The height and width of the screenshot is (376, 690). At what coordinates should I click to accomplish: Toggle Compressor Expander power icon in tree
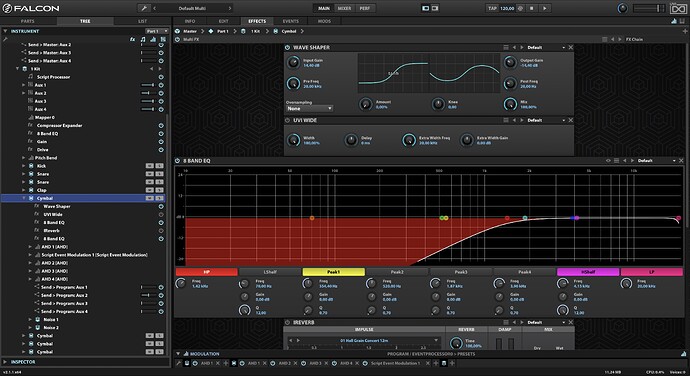pyautogui.click(x=161, y=125)
